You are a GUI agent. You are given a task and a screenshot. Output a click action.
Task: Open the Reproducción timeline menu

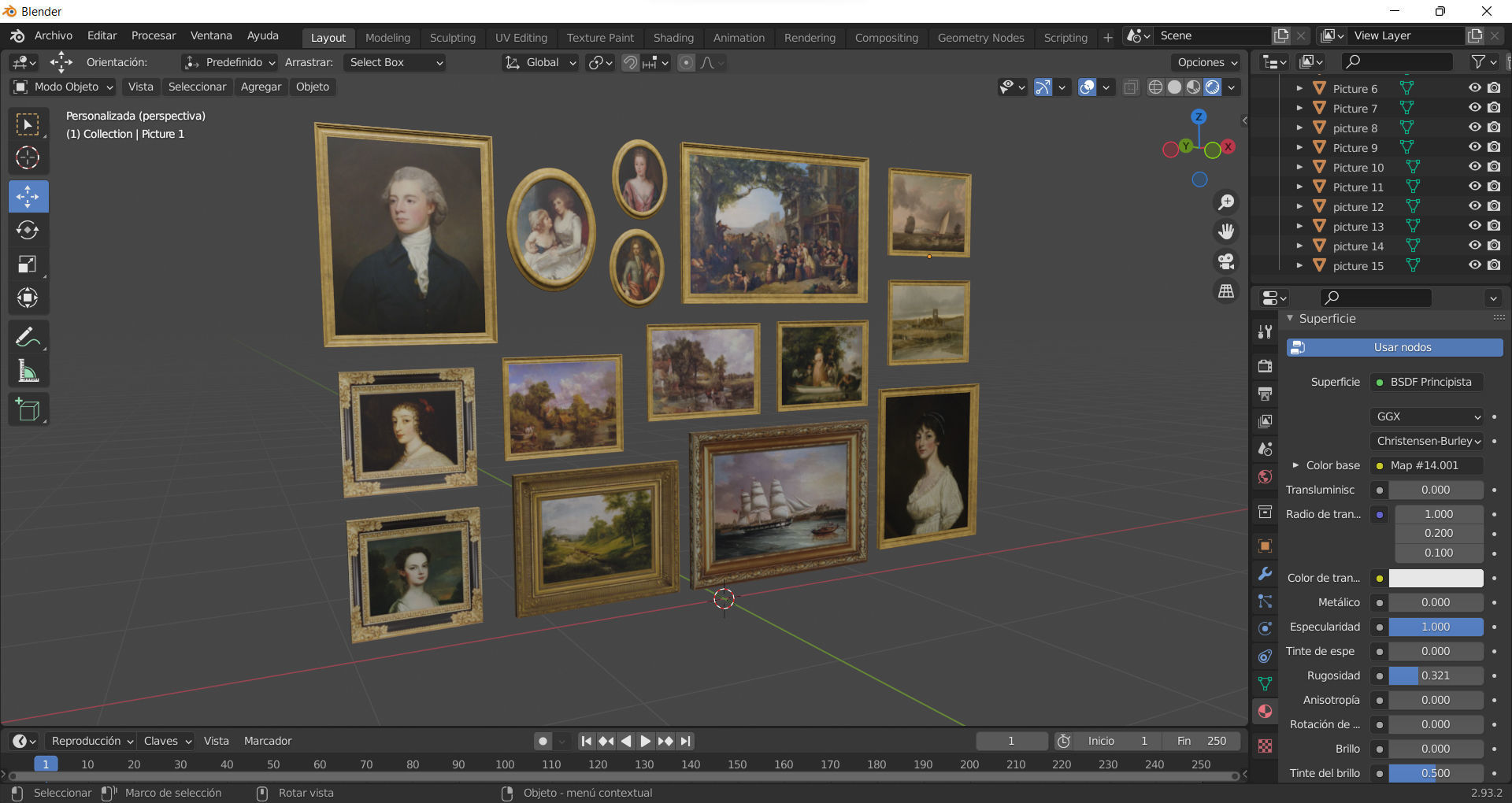click(91, 741)
